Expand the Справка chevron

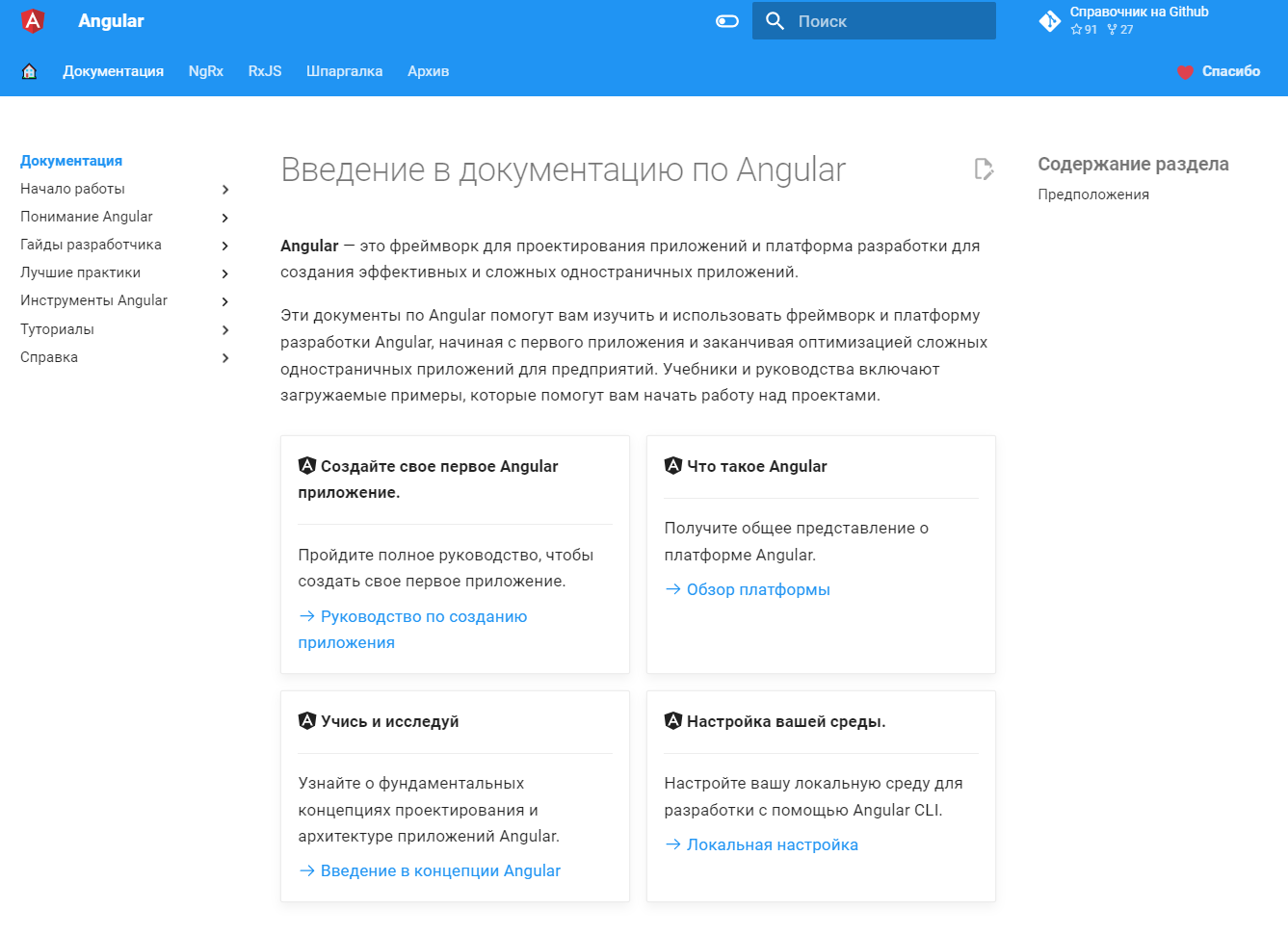pos(225,357)
